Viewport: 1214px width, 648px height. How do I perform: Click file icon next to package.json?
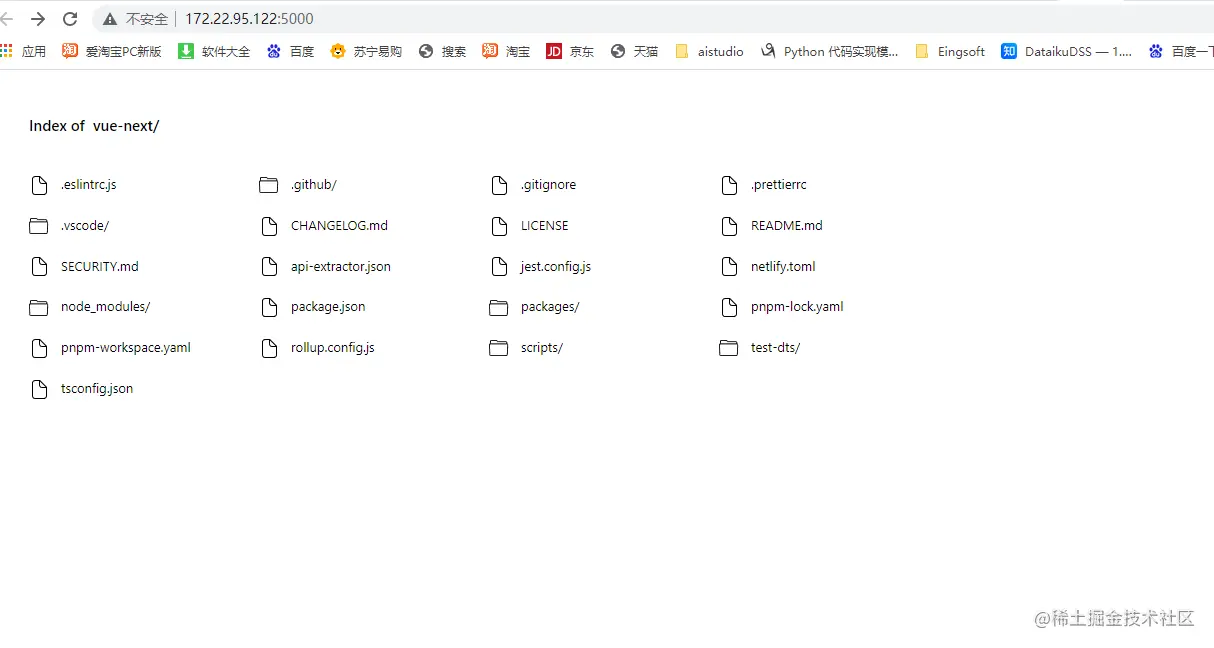click(269, 307)
